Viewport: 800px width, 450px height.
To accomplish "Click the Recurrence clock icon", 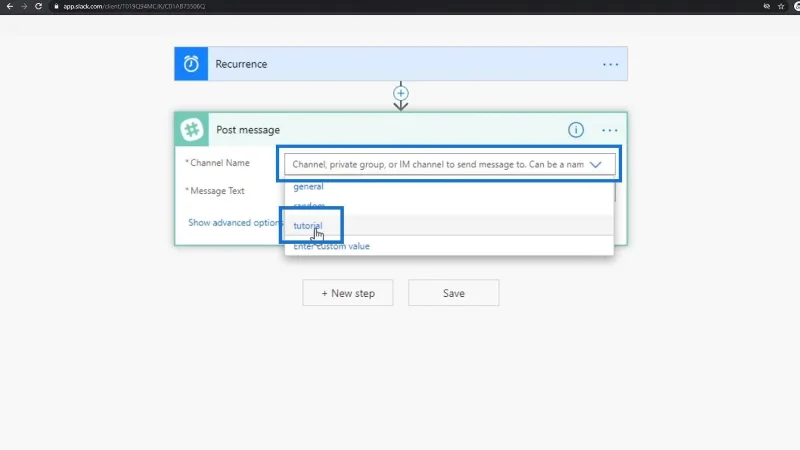I will (191, 64).
